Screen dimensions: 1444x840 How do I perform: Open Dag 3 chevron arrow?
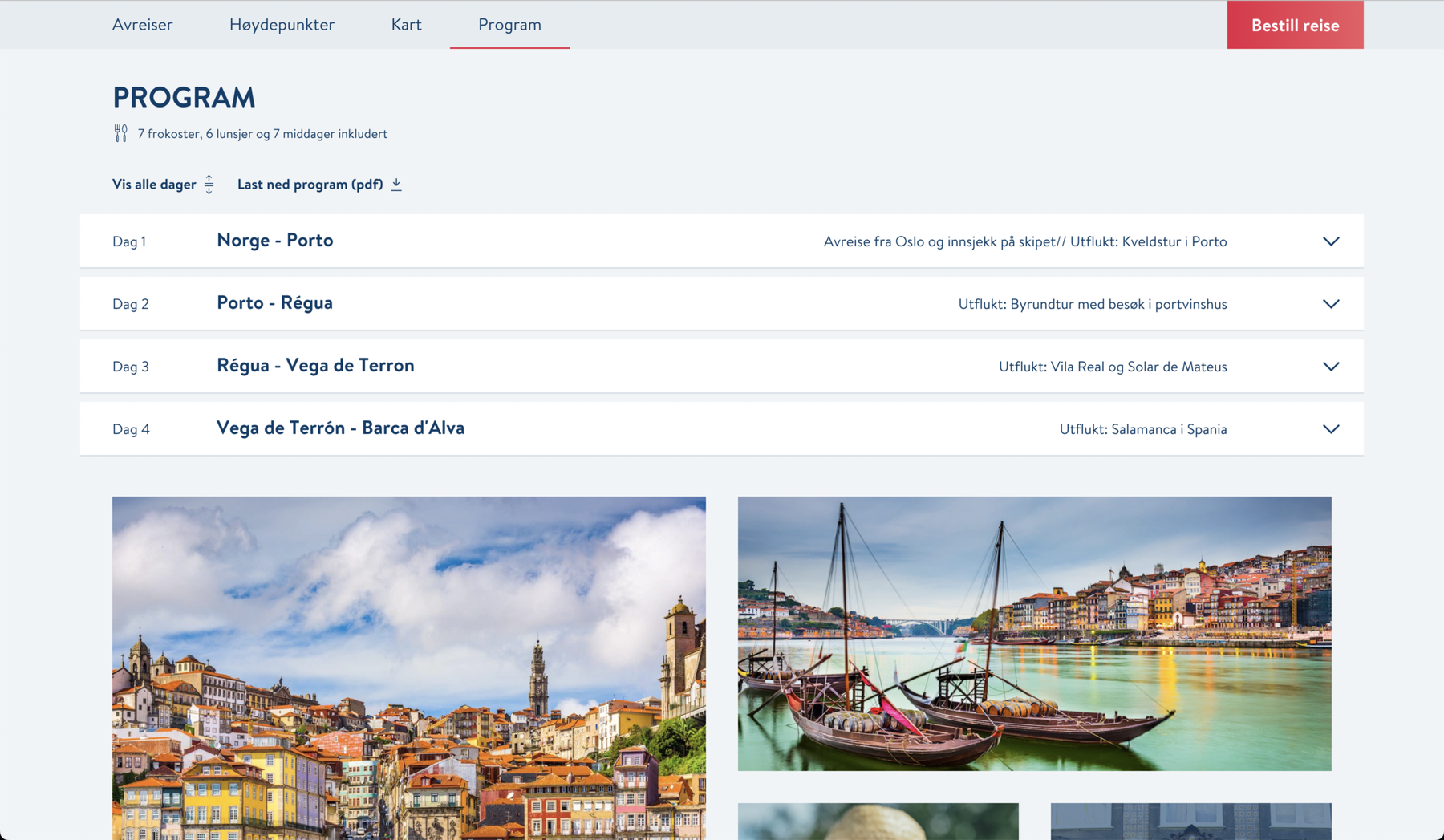coord(1331,367)
